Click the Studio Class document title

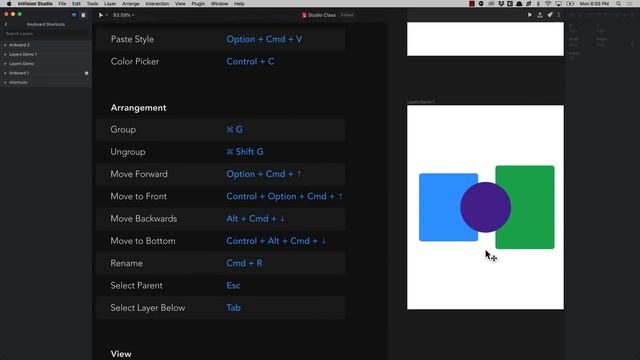coord(322,15)
